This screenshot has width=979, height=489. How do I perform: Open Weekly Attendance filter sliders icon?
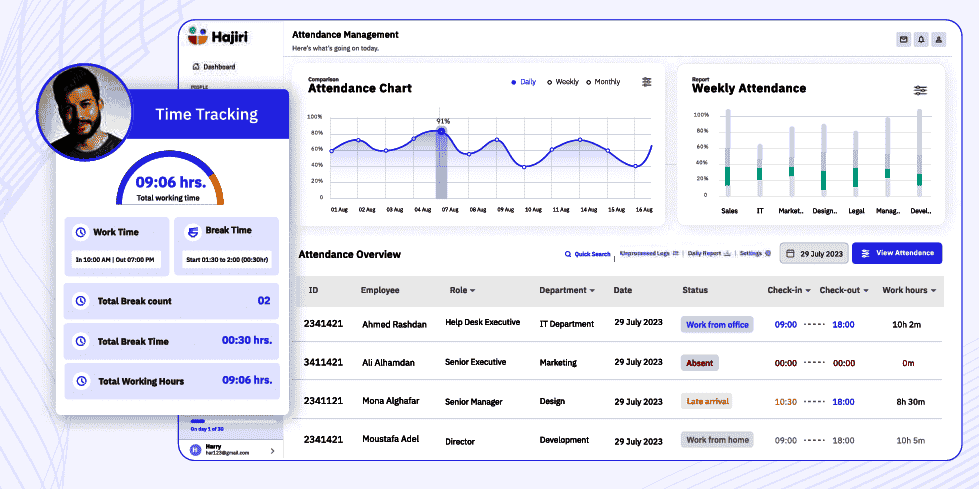920,90
